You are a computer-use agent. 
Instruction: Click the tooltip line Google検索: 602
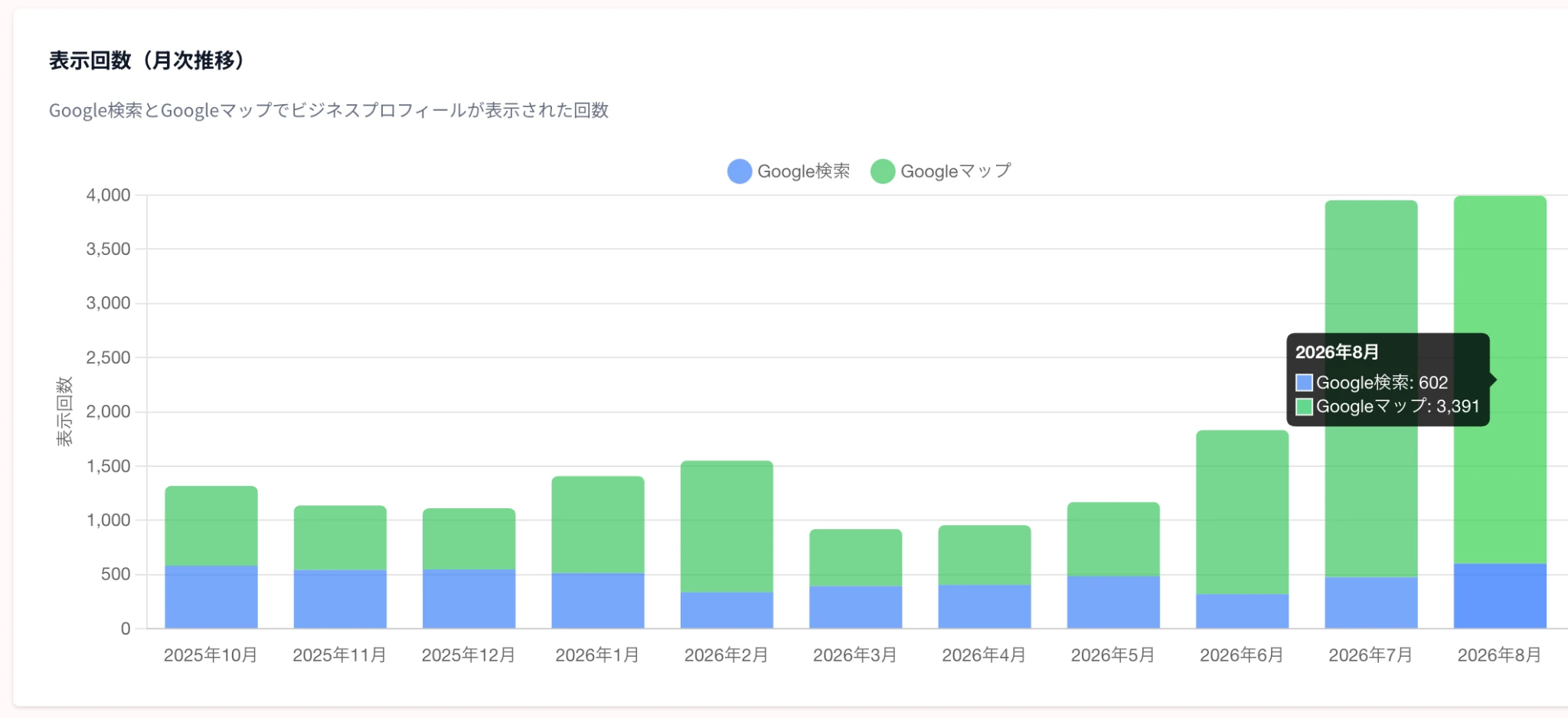pyautogui.click(x=1372, y=383)
